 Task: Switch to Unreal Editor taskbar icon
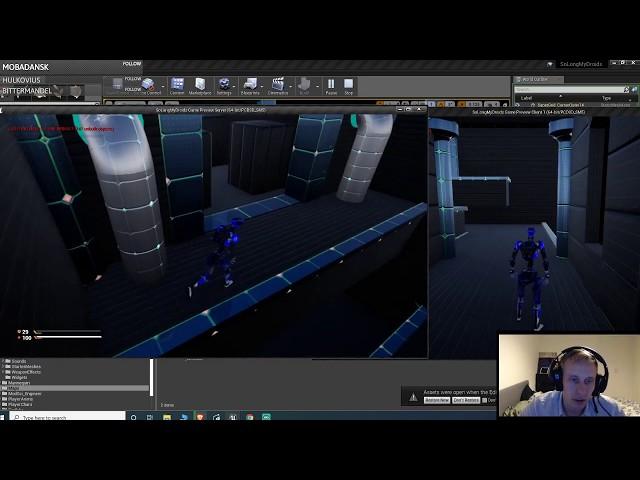(x=233, y=417)
